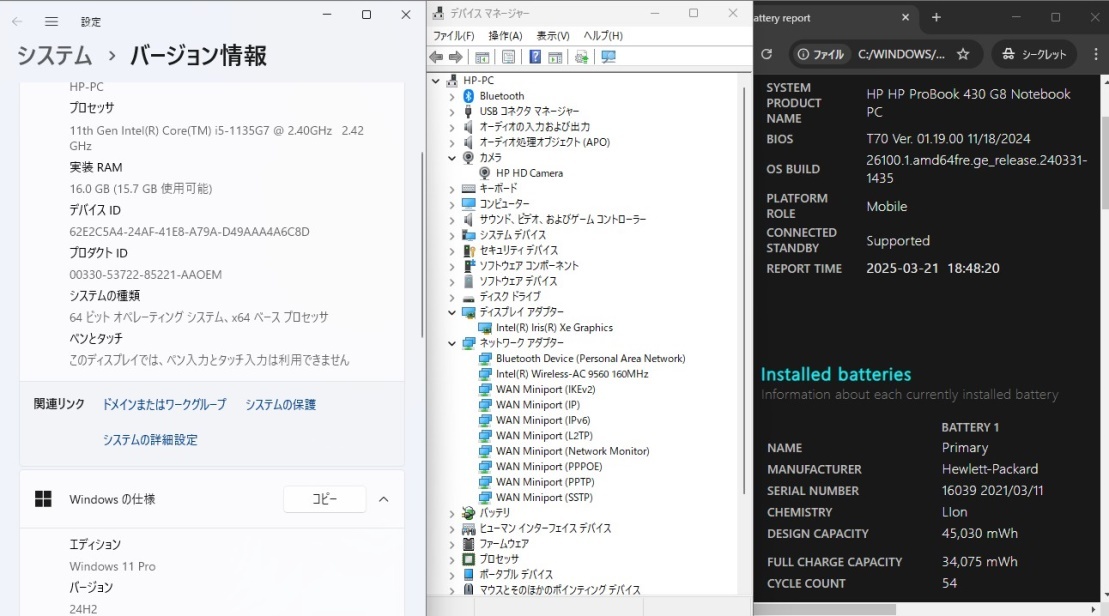The width and height of the screenshot is (1109, 616).
Task: Select the battery report browser tab
Action: click(x=835, y=18)
